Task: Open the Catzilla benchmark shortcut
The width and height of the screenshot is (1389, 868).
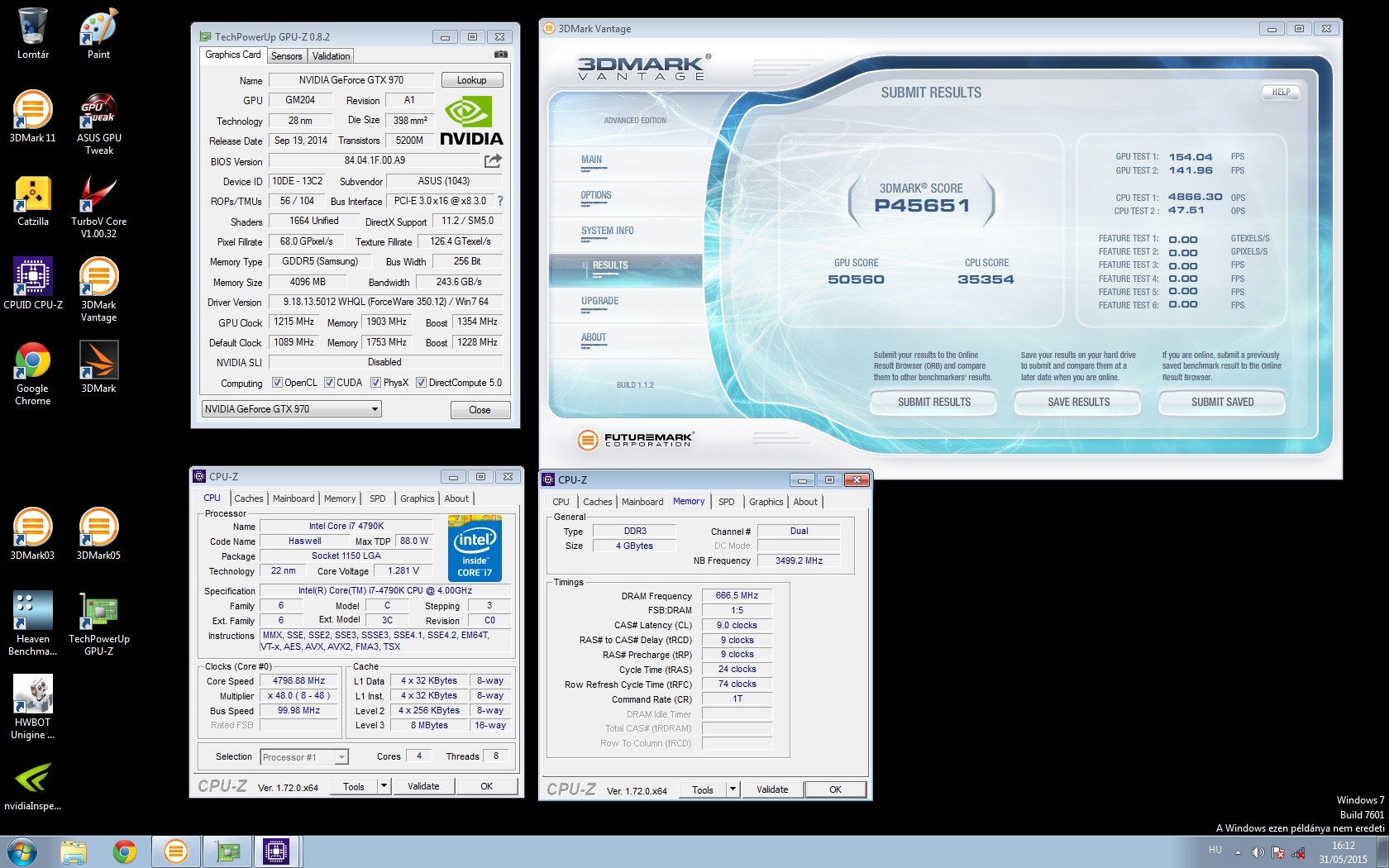Action: tap(33, 201)
